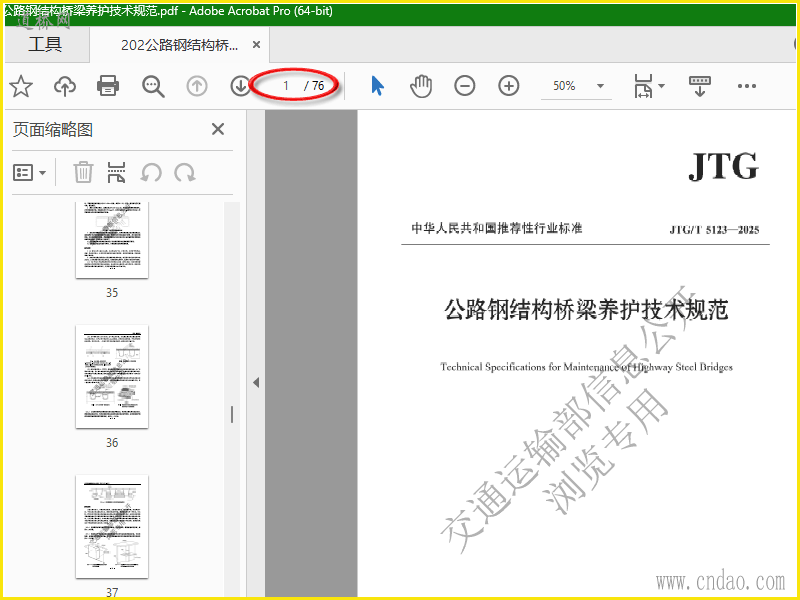Select the 202公路钢结构桥 document tab

[x=179, y=45]
